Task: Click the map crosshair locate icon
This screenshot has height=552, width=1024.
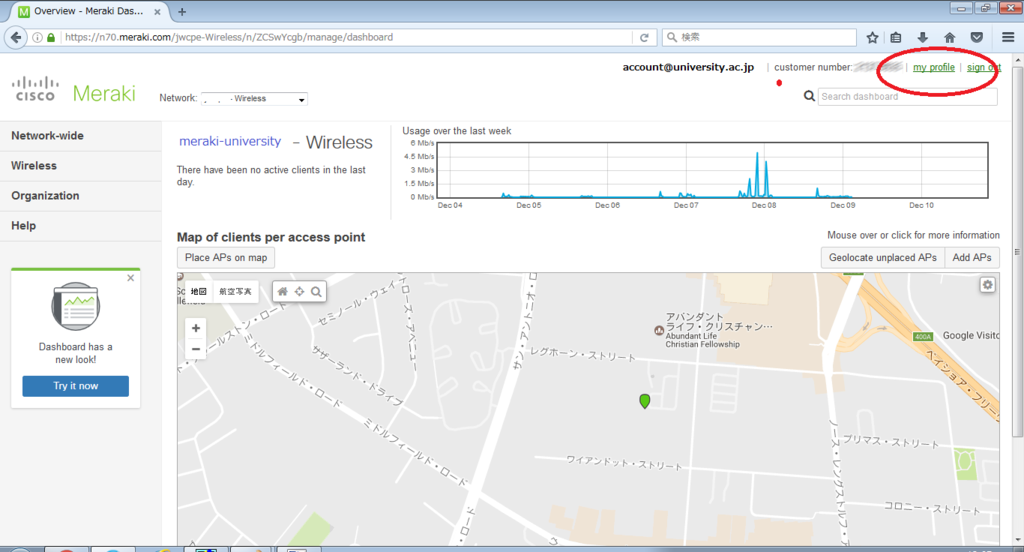Action: pyautogui.click(x=299, y=291)
